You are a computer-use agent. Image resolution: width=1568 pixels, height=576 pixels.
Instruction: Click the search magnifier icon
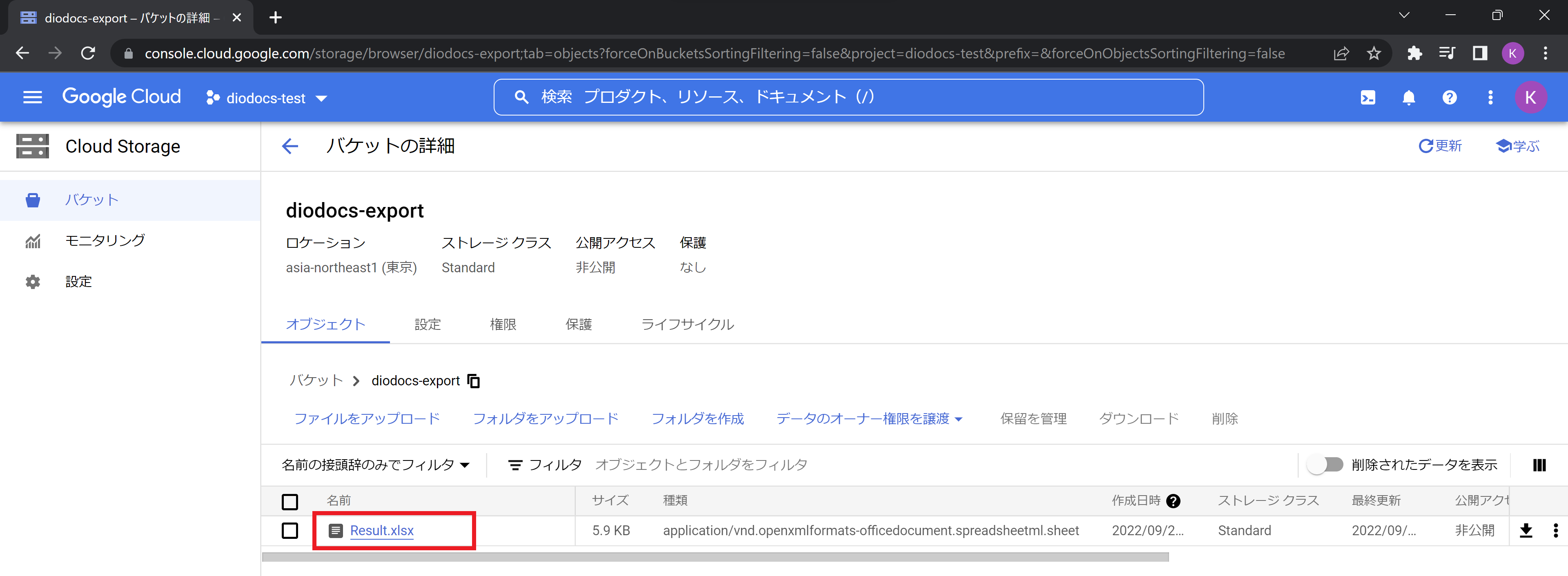(x=521, y=97)
